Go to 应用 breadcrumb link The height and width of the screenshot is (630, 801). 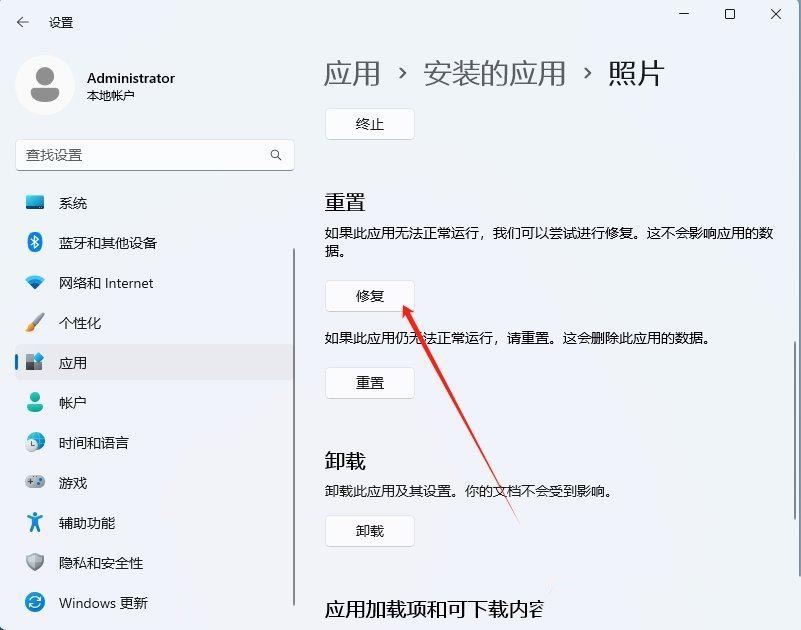(x=352, y=73)
